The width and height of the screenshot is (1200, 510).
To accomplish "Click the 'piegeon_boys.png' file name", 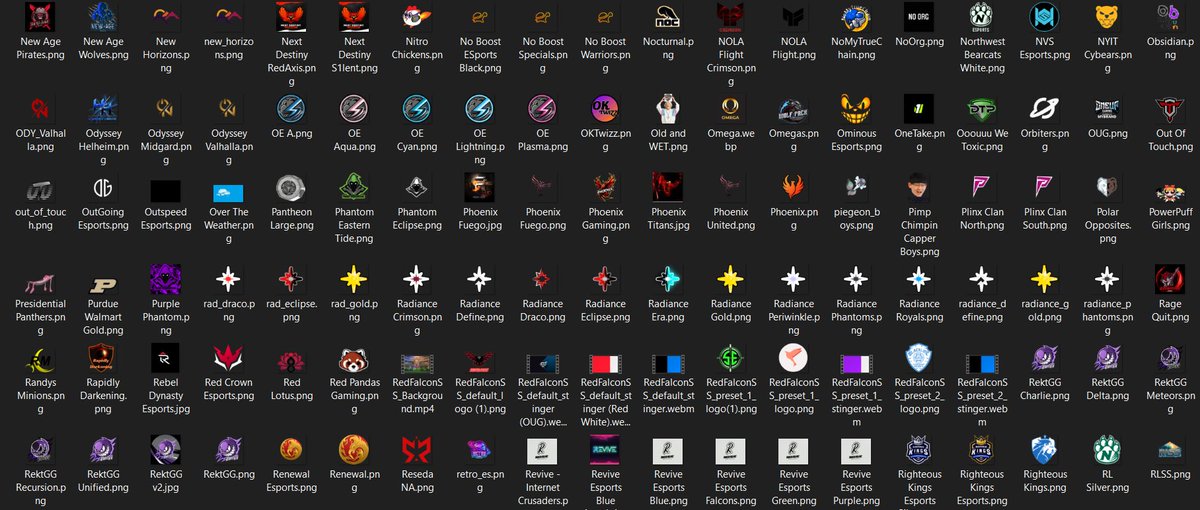I will [x=856, y=219].
